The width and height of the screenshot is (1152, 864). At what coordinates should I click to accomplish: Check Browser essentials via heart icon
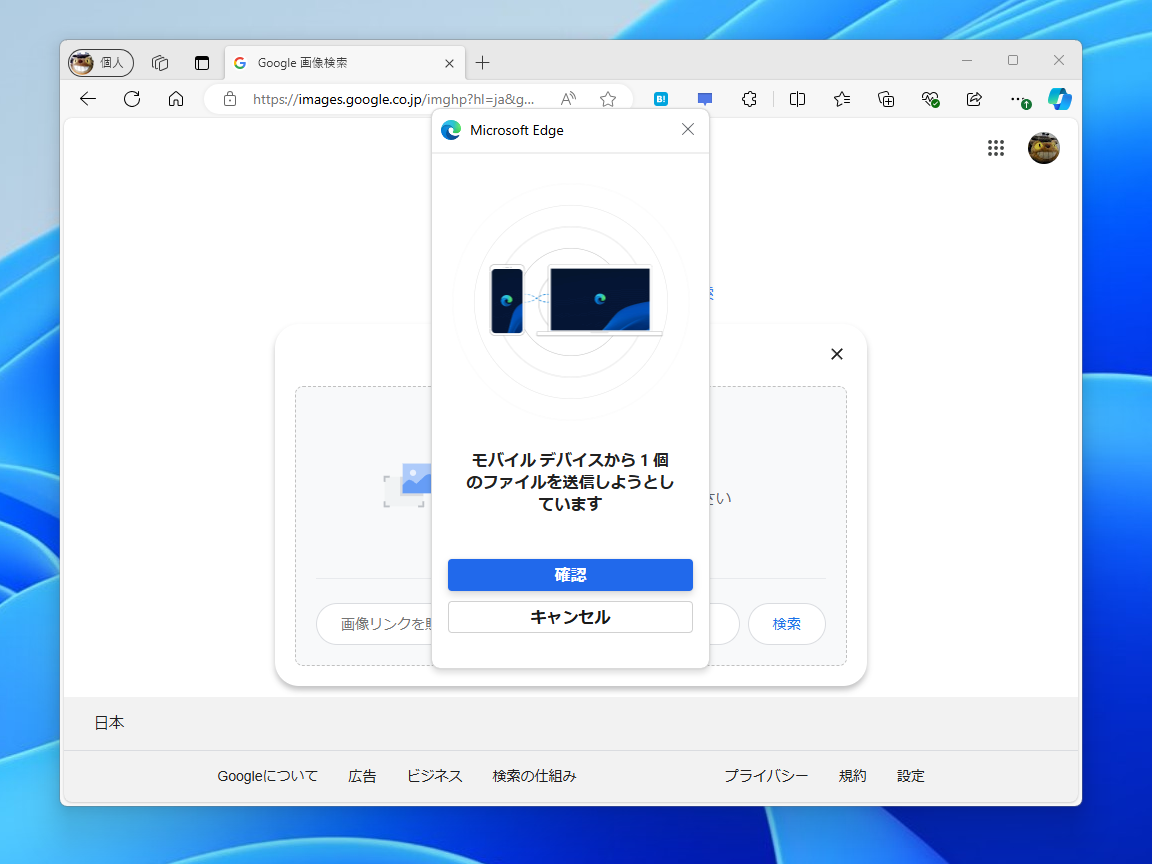[x=930, y=99]
